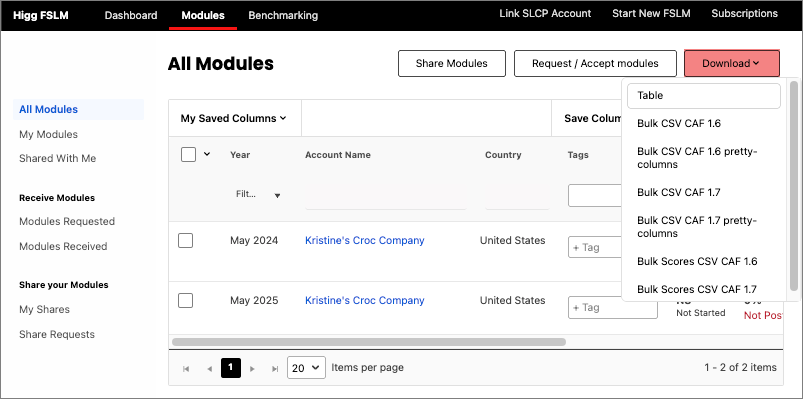
Task: Click current page number 1
Action: pyautogui.click(x=230, y=368)
